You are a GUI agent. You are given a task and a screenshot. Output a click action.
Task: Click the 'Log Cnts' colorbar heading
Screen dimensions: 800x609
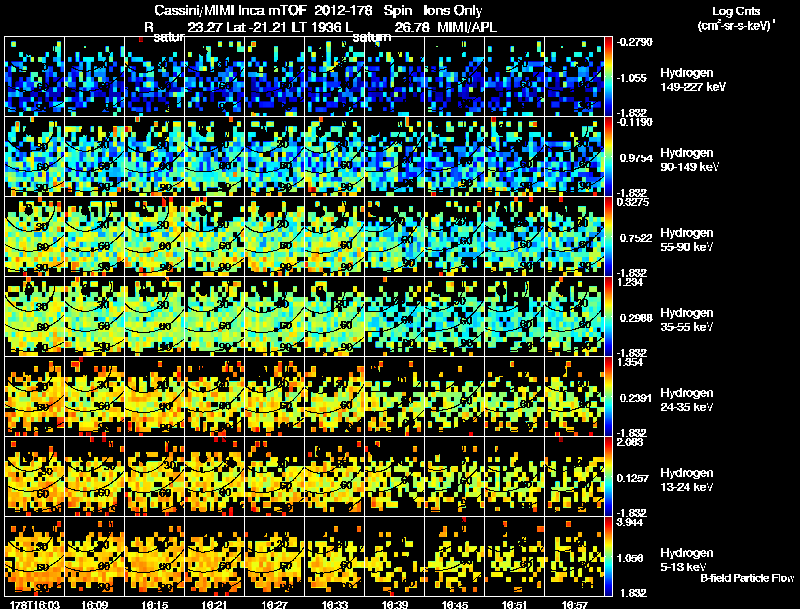pyautogui.click(x=736, y=11)
